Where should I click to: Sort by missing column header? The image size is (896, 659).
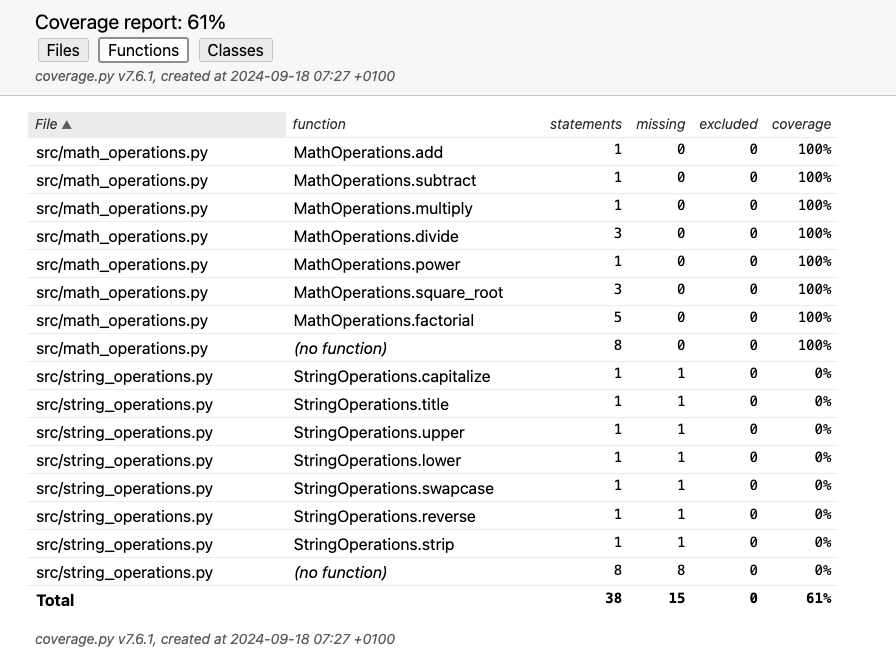(x=660, y=124)
